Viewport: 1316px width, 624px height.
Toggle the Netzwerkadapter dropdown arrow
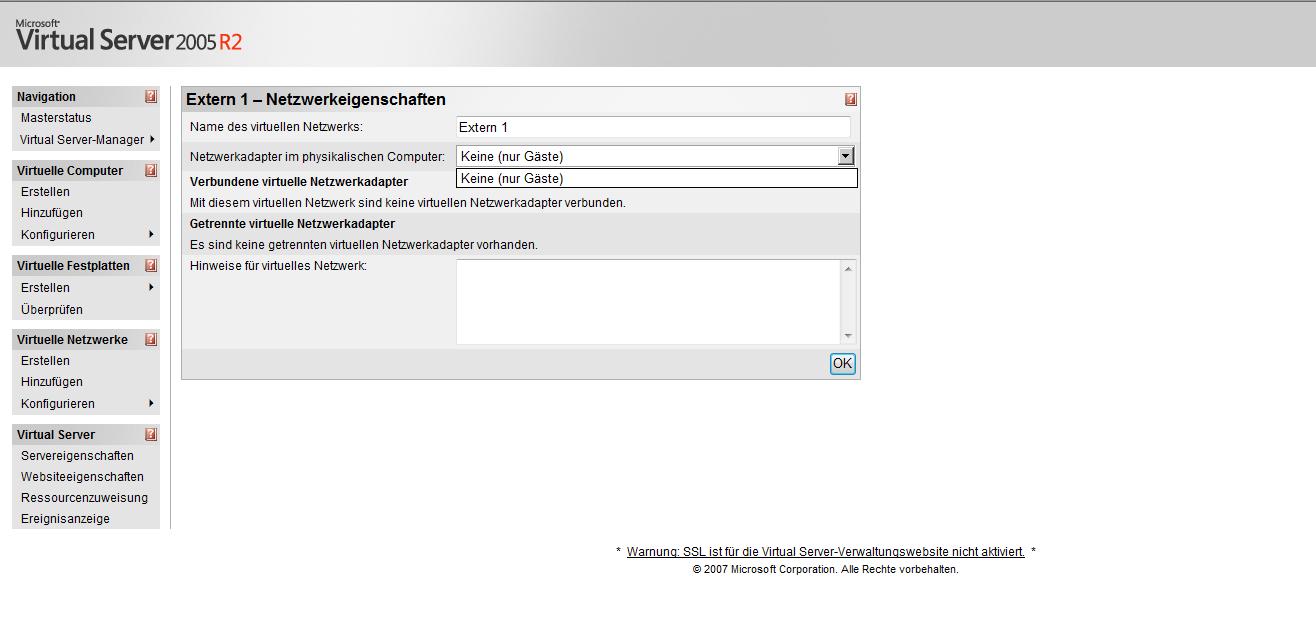[846, 156]
